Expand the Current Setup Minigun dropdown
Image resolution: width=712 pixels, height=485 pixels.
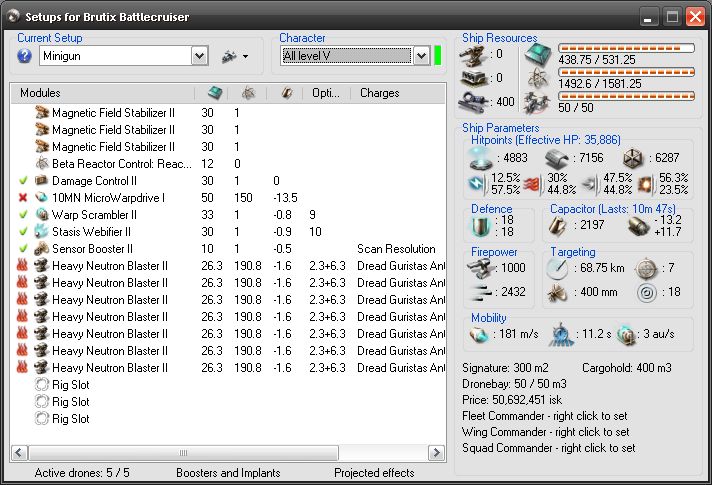click(x=199, y=56)
